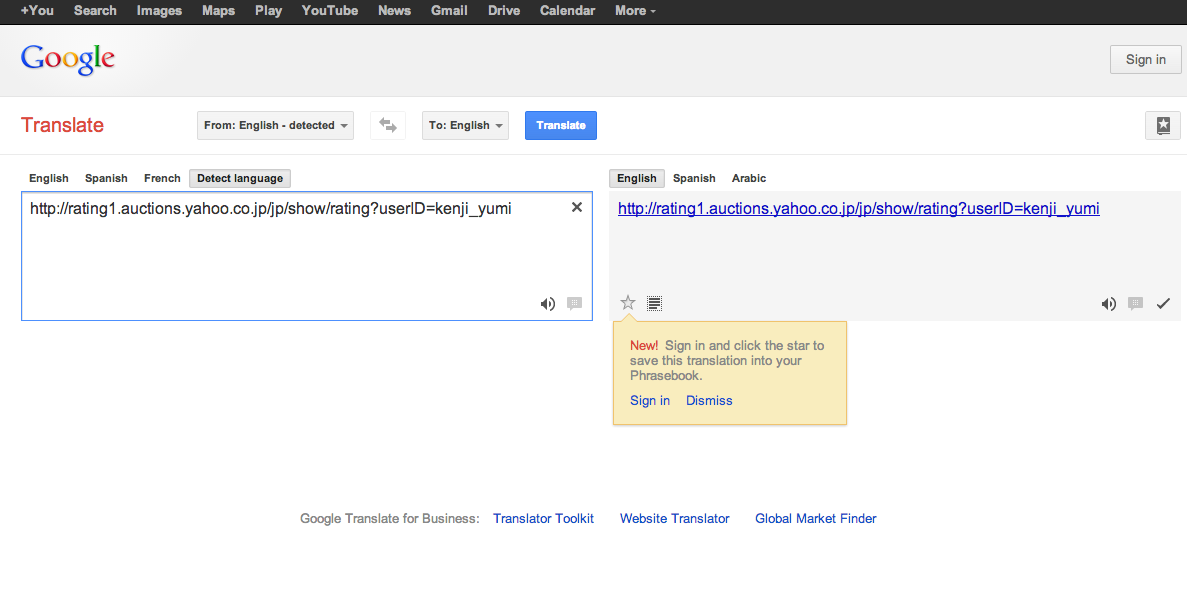The image size is (1187, 599).
Task: Open Images in the Google bar
Action: pyautogui.click(x=159, y=11)
